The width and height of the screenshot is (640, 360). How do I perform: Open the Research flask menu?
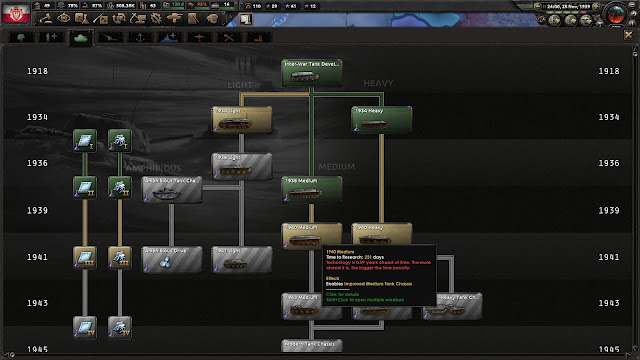tap(81, 18)
